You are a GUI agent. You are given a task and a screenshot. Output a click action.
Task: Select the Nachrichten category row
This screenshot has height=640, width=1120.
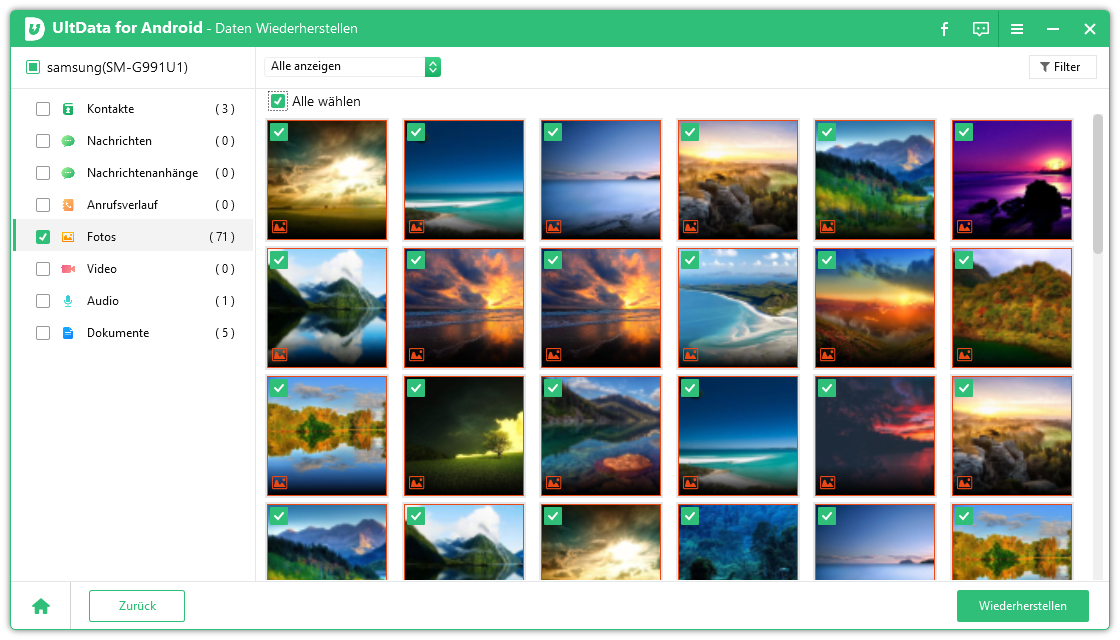[134, 141]
